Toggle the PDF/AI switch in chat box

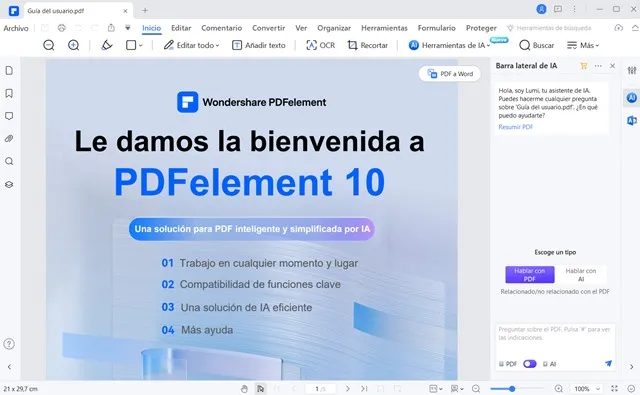[x=530, y=364]
